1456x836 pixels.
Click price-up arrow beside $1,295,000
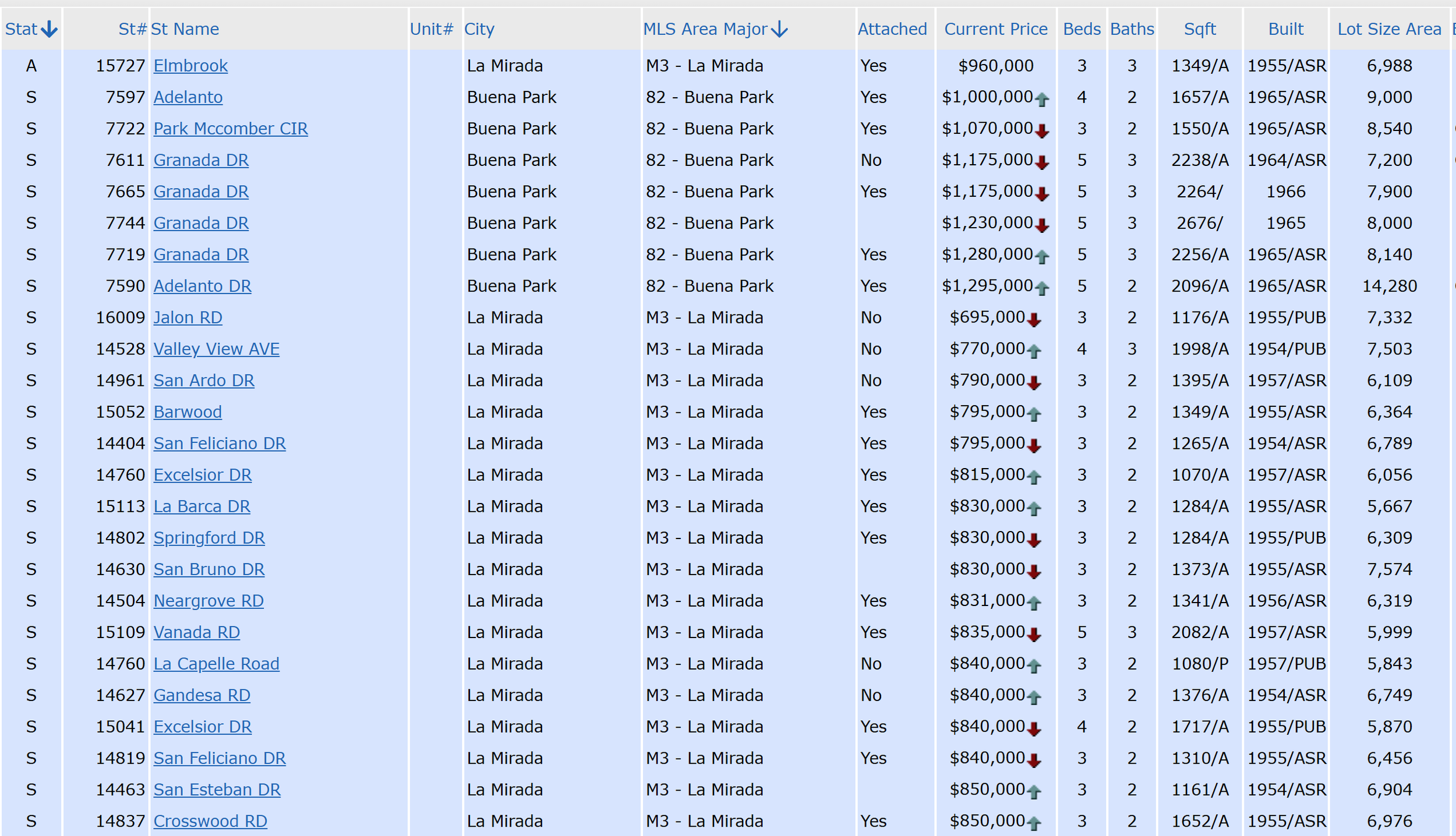(1042, 288)
